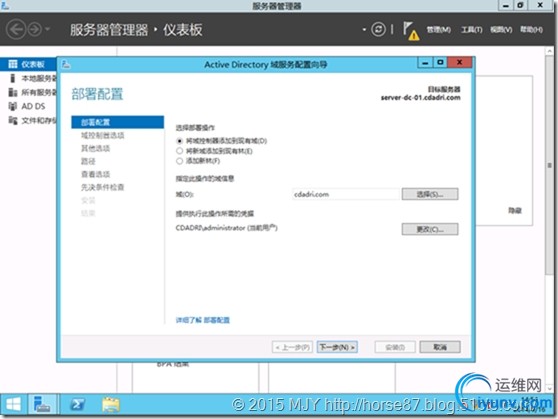Click the local server icon in the sidebar
Image resolution: width=558 pixels, height=419 pixels.
[x=13, y=78]
